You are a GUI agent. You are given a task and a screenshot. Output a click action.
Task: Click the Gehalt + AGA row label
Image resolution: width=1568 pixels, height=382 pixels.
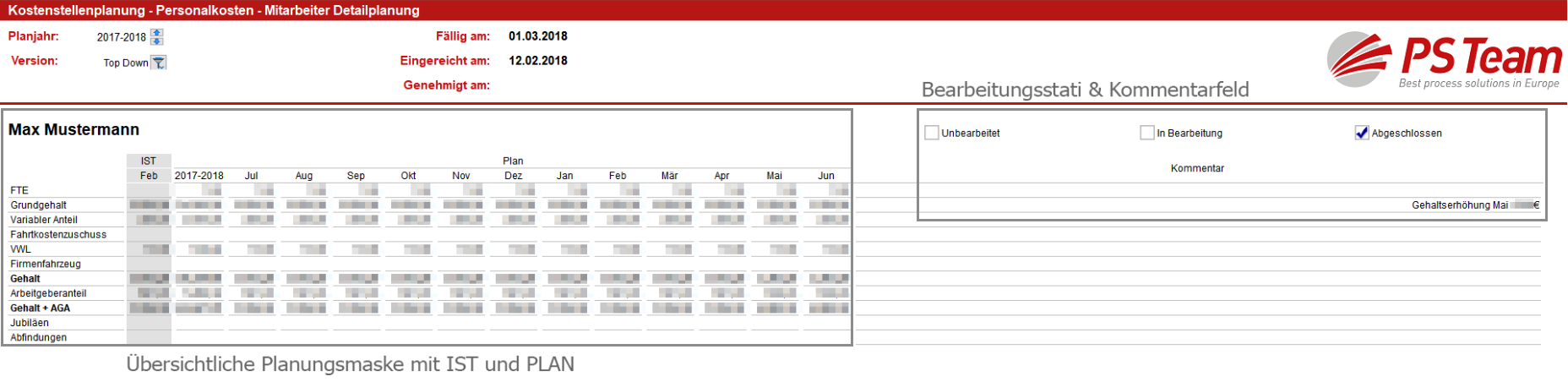pos(41,308)
